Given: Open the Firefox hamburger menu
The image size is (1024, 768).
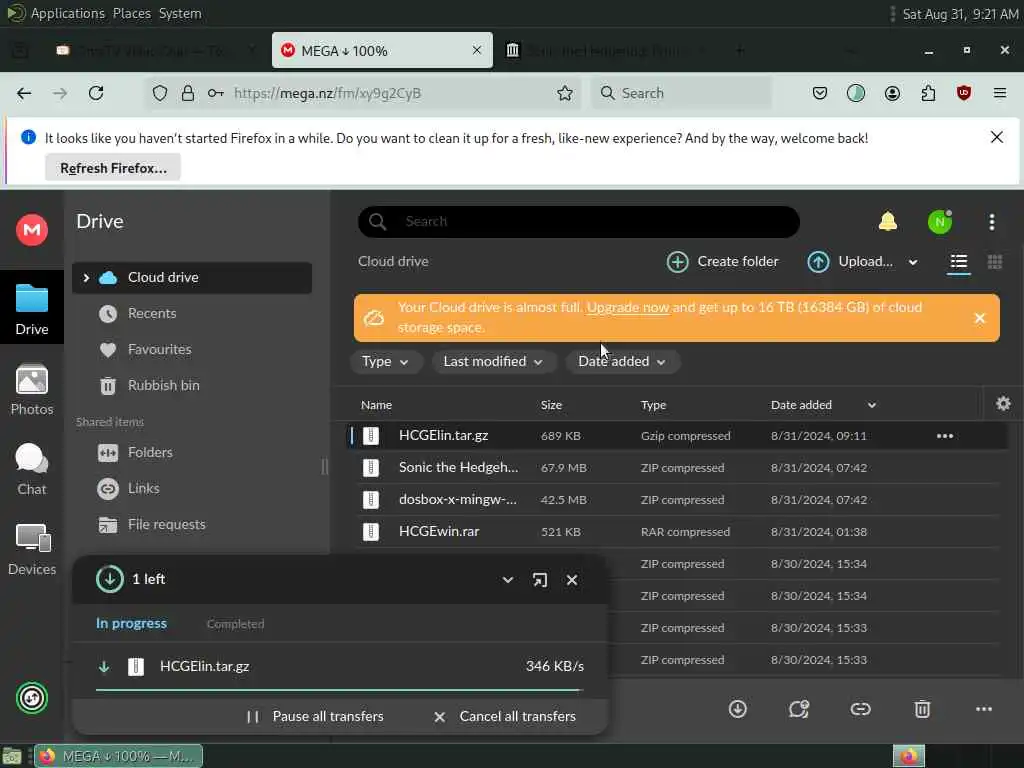Looking at the screenshot, I should (x=999, y=93).
